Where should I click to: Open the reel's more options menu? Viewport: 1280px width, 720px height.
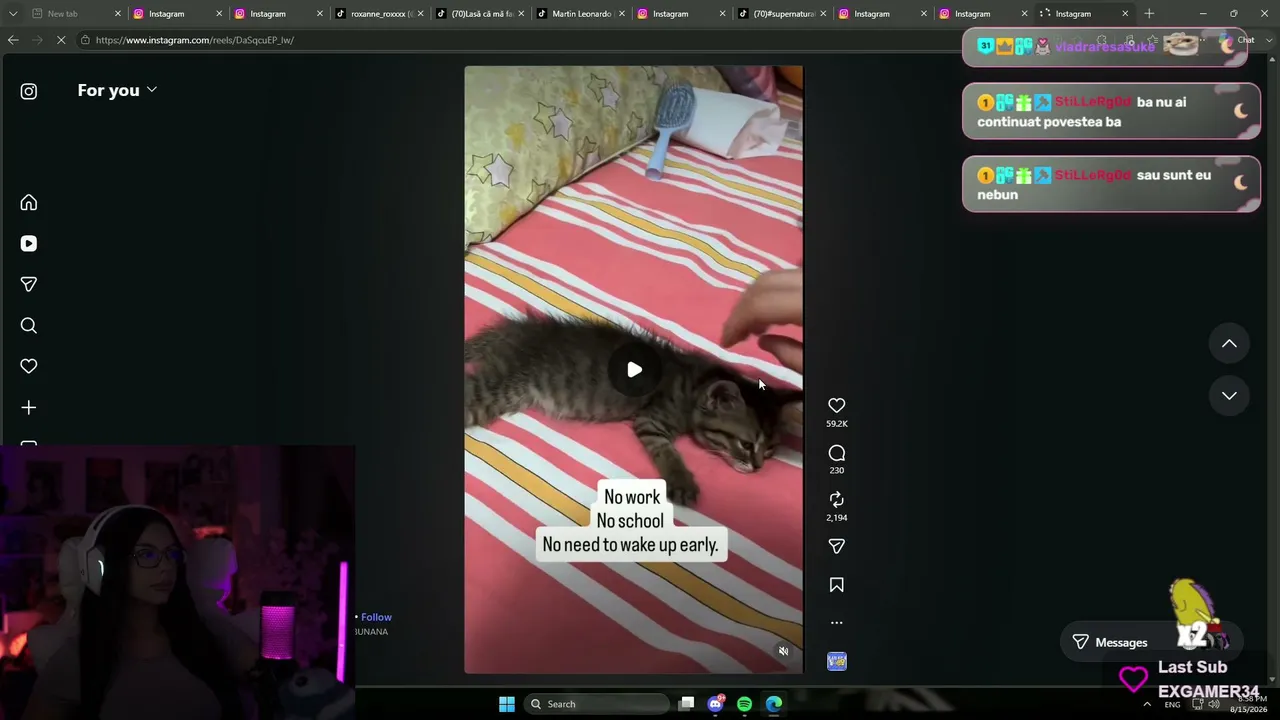837,623
